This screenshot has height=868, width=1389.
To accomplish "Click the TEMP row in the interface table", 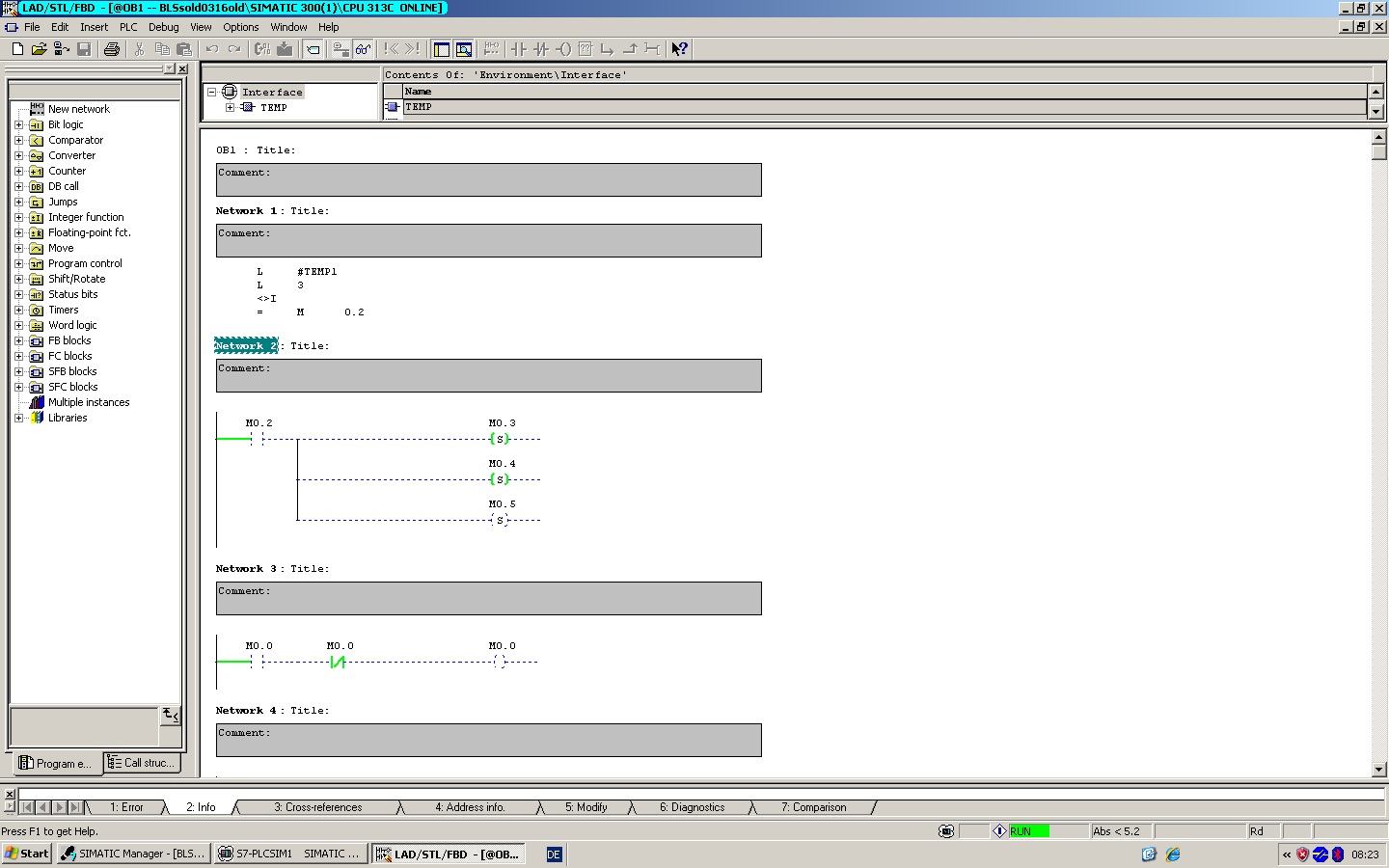I will (885, 107).
